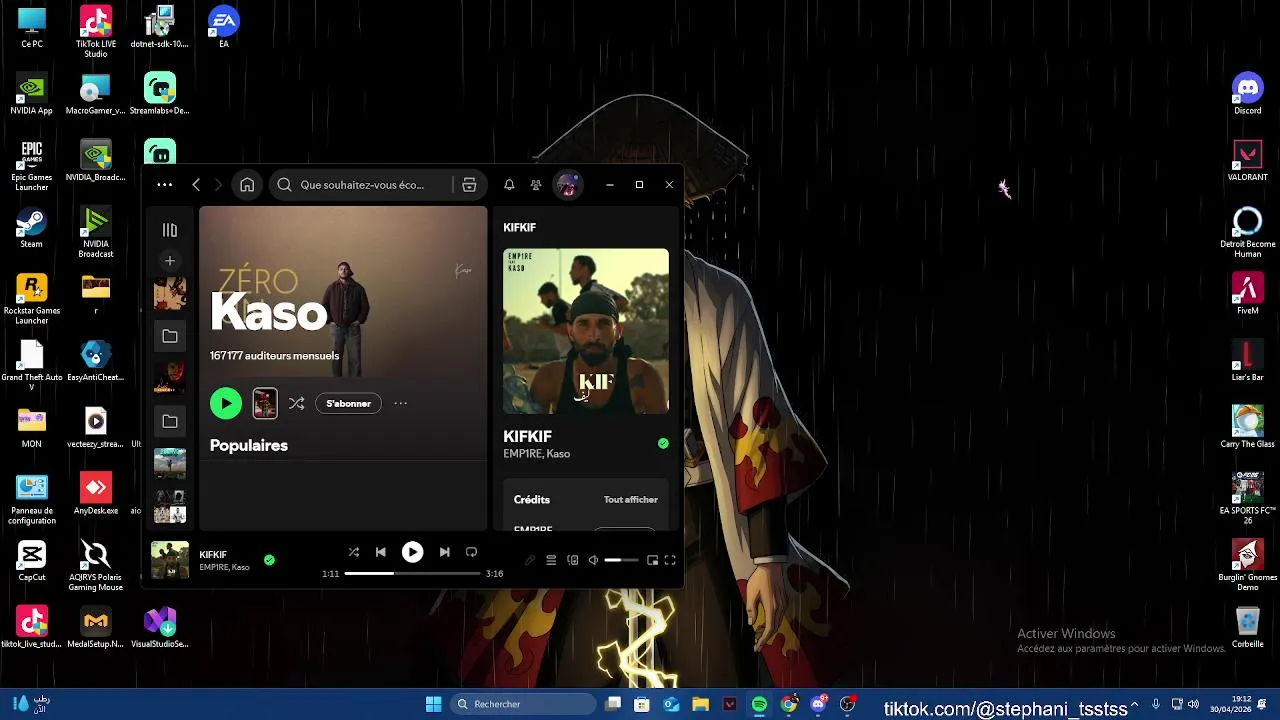Select the Rockstar Games Launcher icon

coord(31,299)
